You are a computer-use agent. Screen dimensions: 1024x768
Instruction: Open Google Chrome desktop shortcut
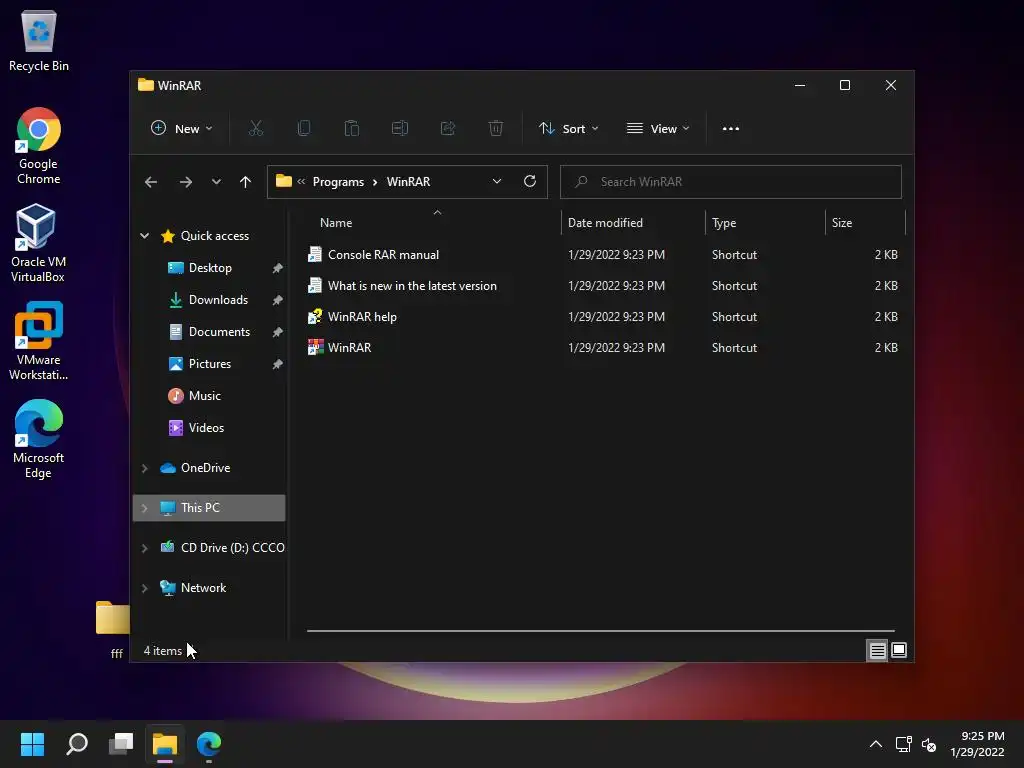coord(39,146)
